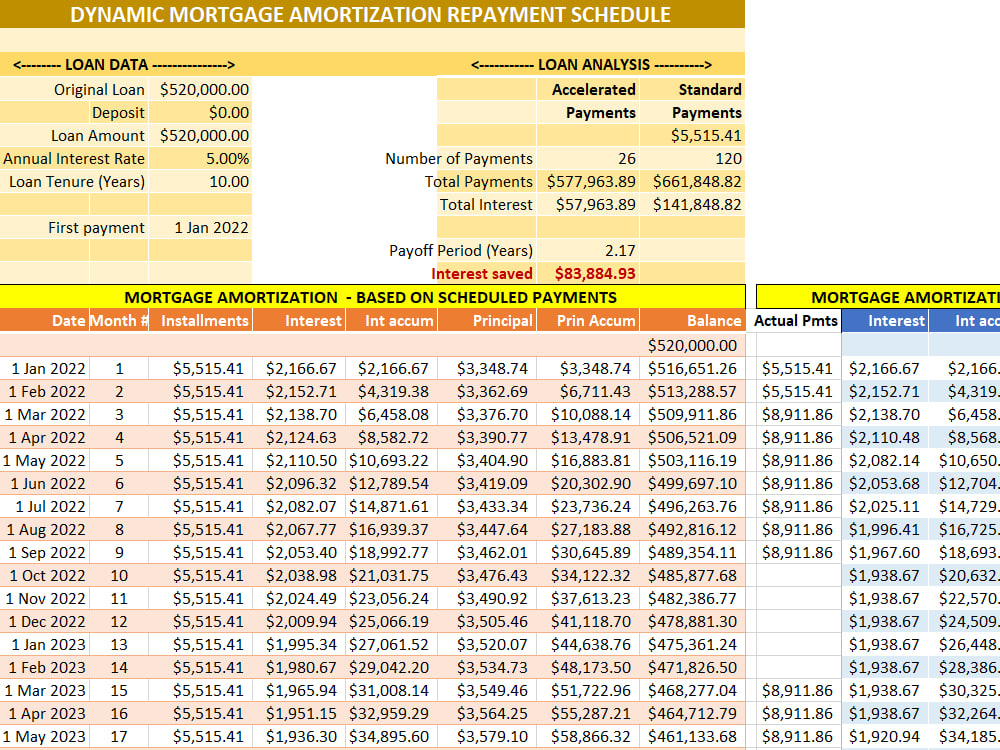Click the blue Interest column header
1000x750 pixels.
click(x=885, y=320)
